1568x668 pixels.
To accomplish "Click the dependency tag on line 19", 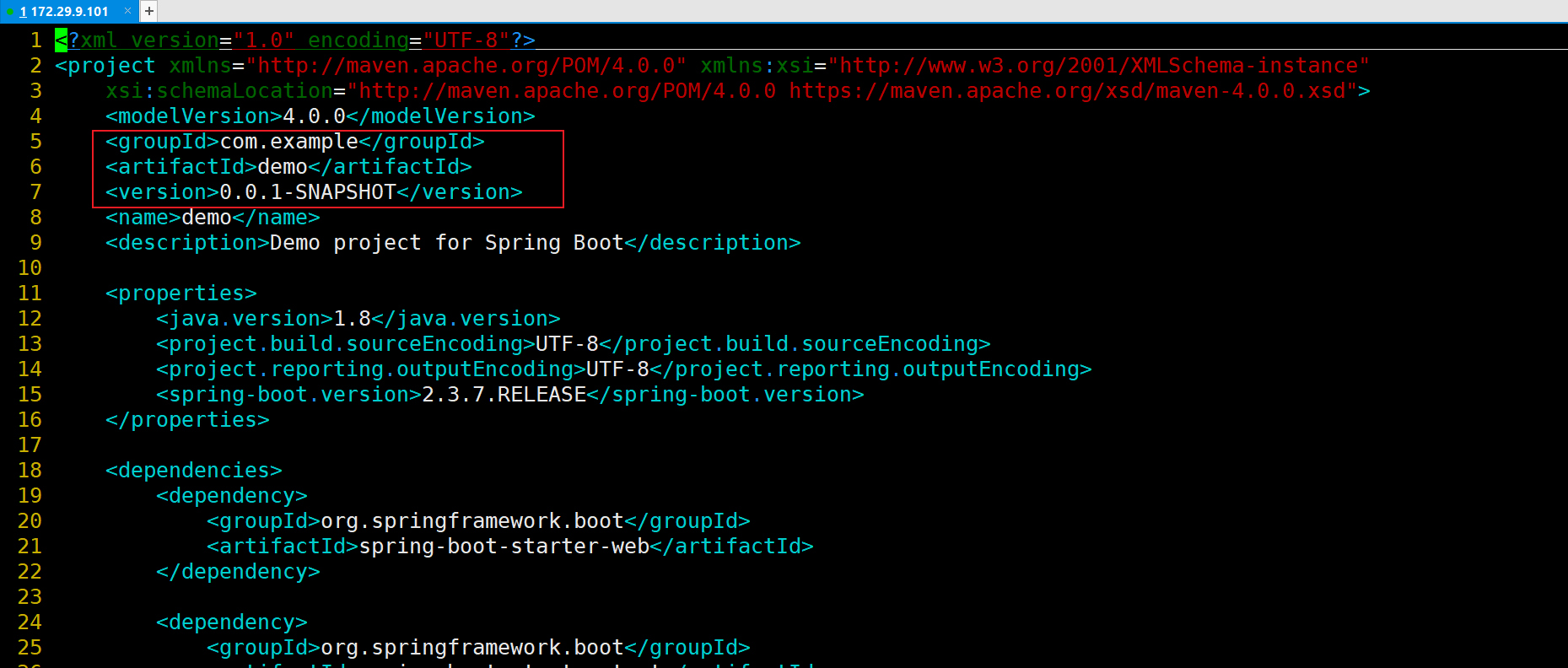I will coord(232,496).
